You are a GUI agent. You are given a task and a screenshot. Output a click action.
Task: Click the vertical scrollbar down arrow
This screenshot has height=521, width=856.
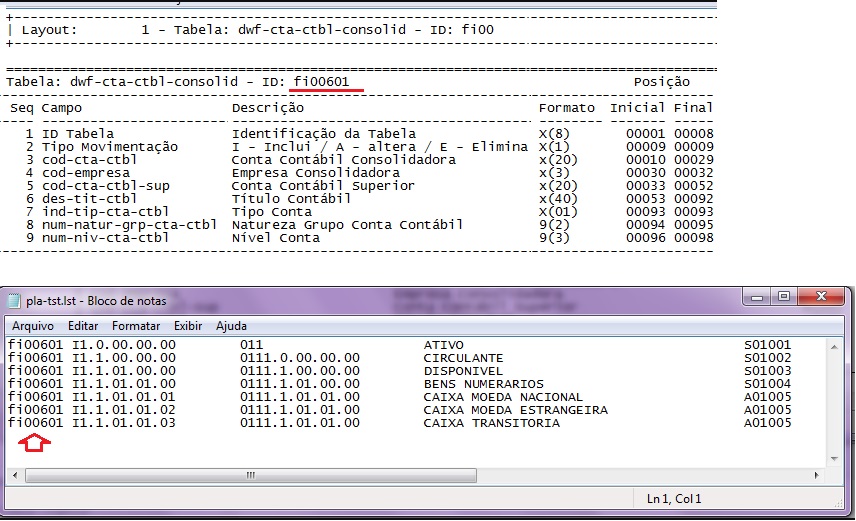coord(834,459)
